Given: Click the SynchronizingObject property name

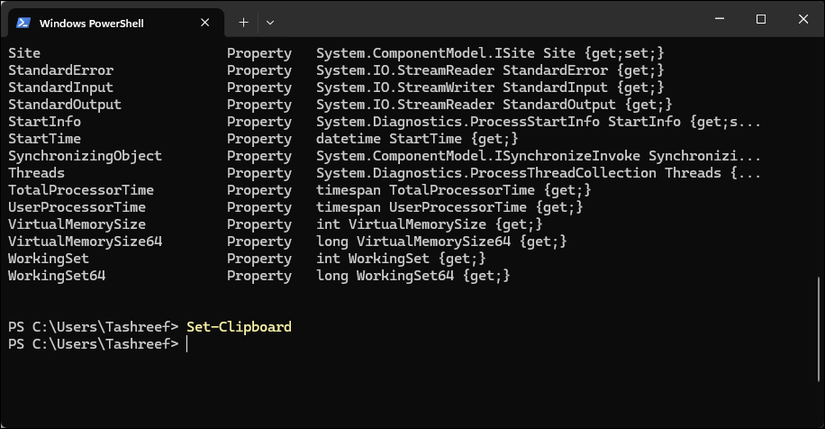Looking at the screenshot, I should pyautogui.click(x=85, y=156).
